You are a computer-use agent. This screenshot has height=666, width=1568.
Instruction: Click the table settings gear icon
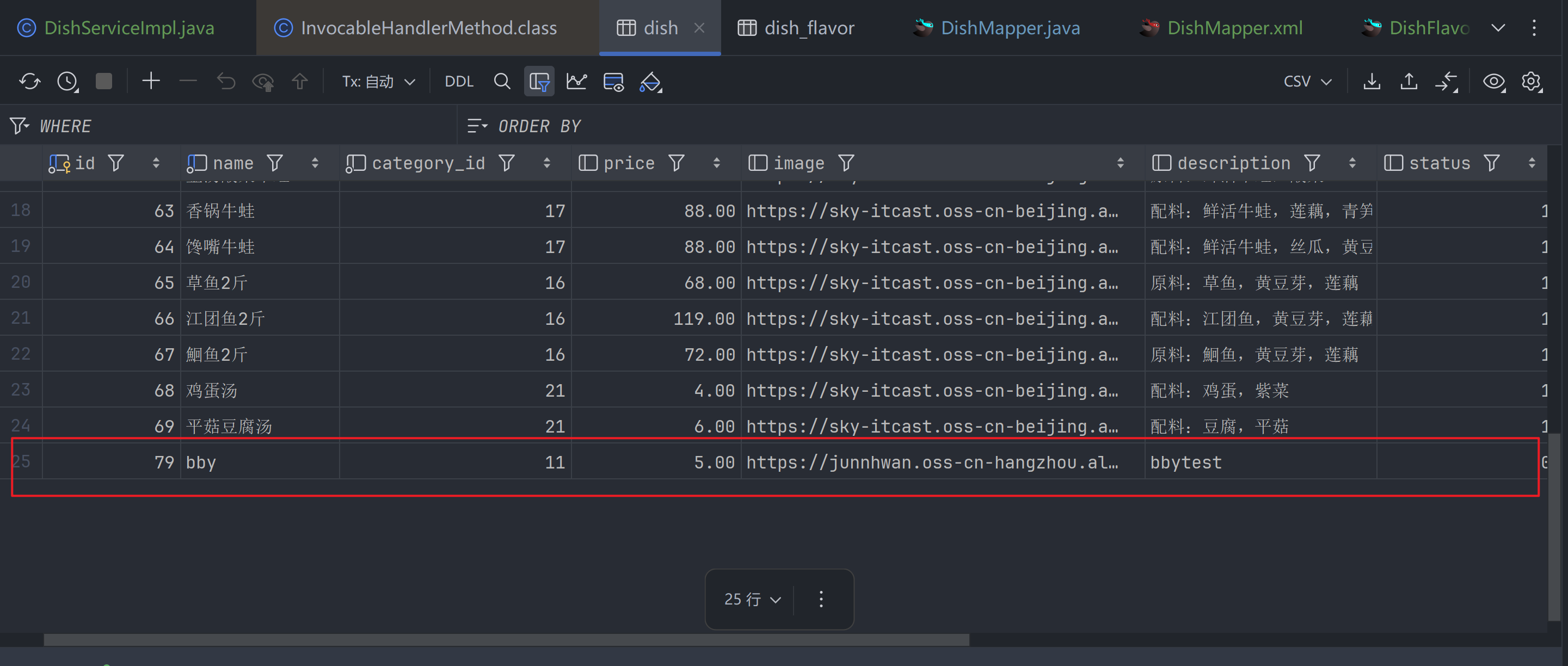coord(1531,82)
